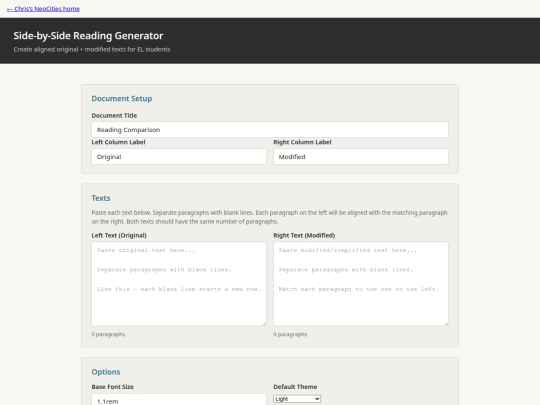Click the right text's 0 paragraphs counter
Screen dimensions: 540x405
pos(290,334)
